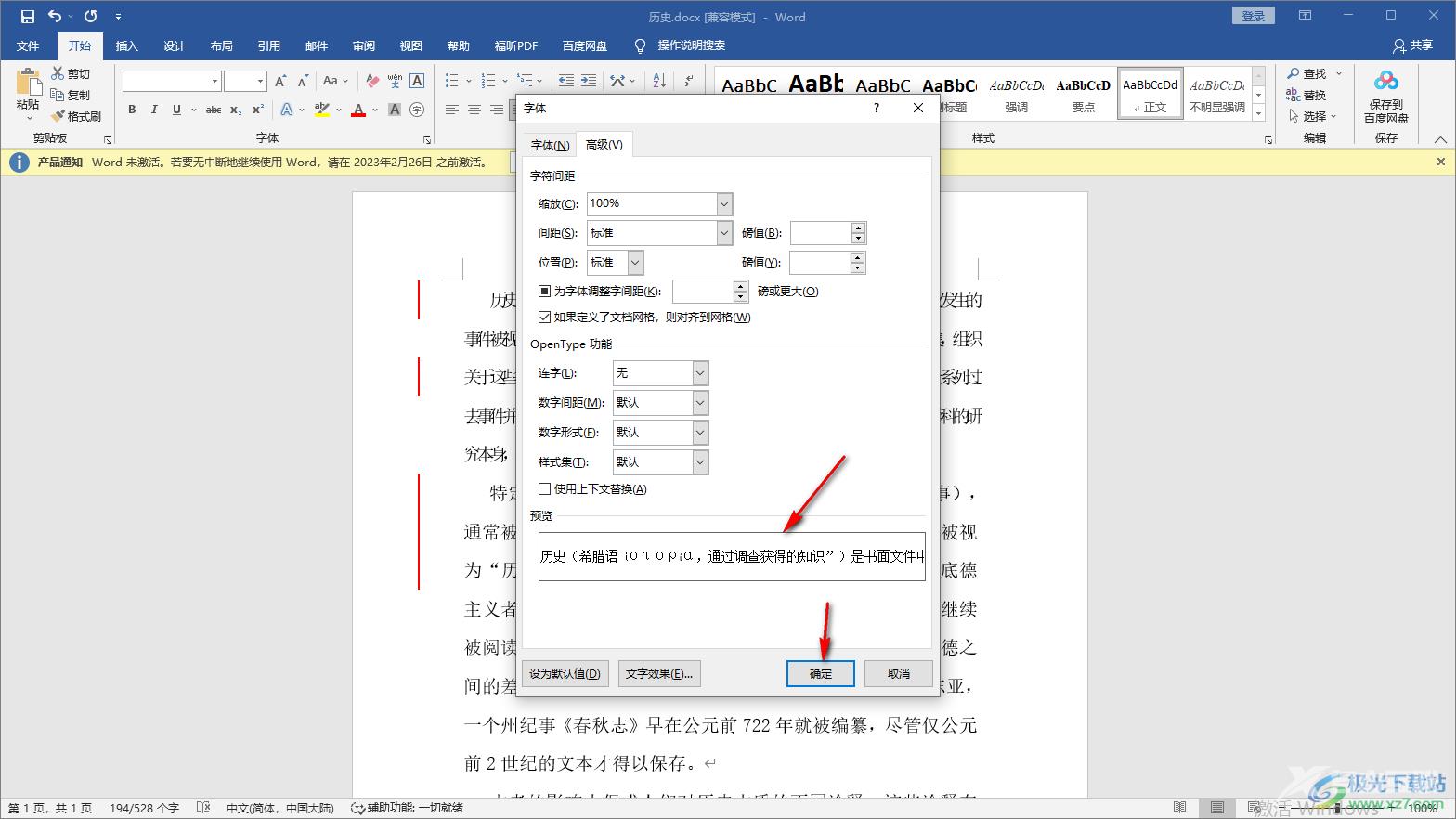The width and height of the screenshot is (1456, 819).
Task: Click the 确定 button
Action: click(821, 674)
